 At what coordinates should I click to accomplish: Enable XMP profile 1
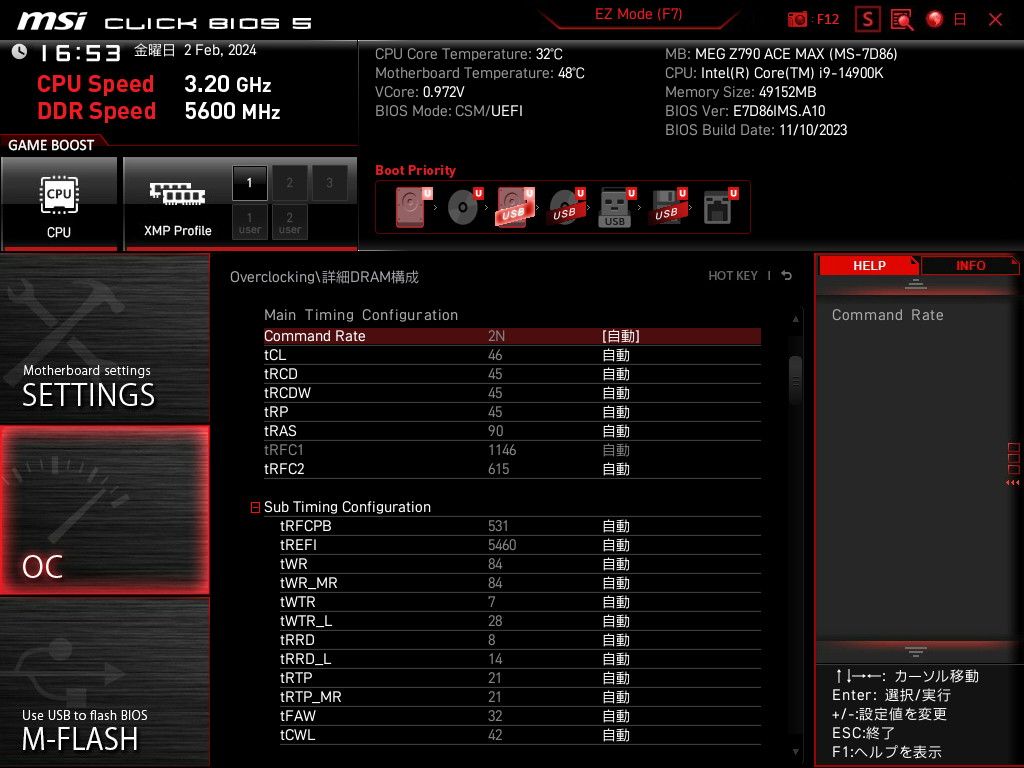tap(249, 183)
